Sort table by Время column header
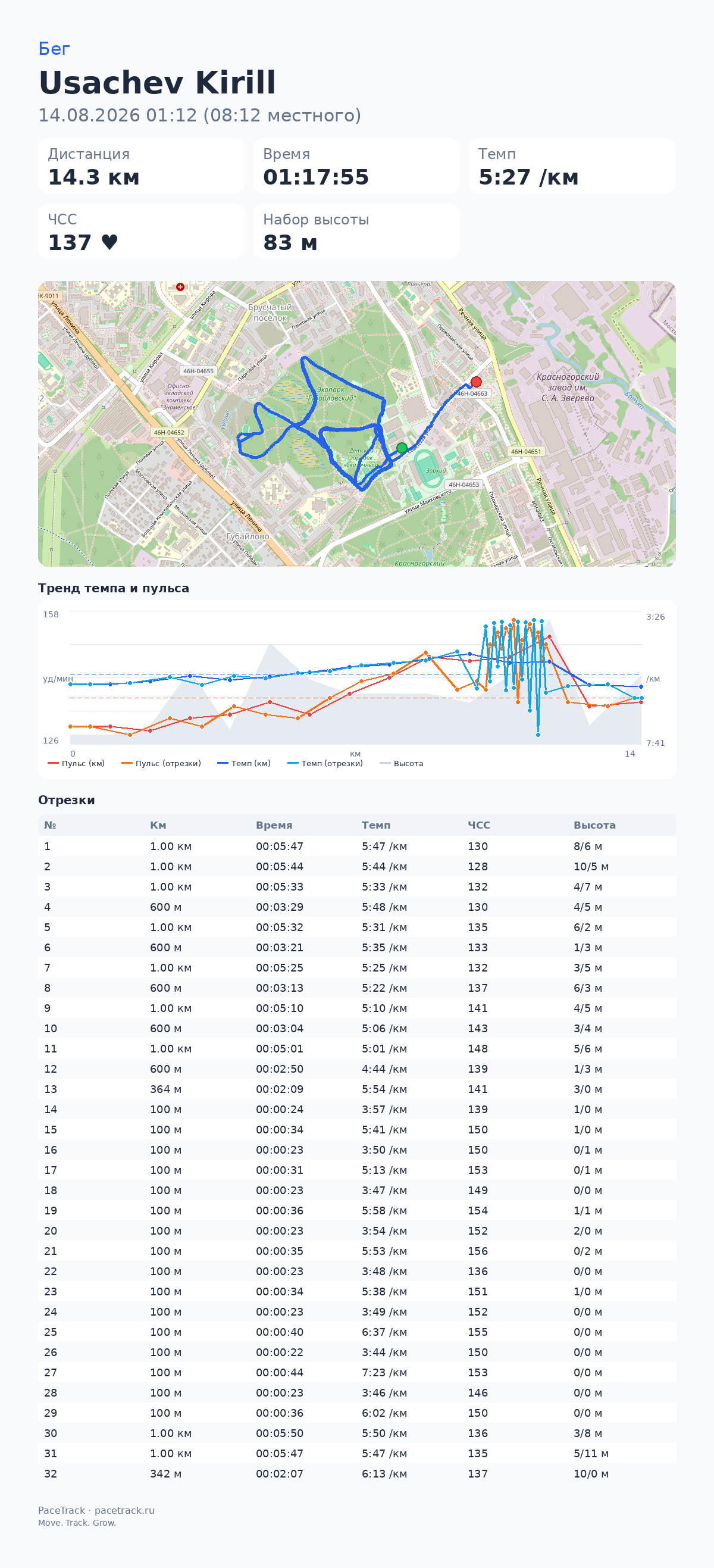The height and width of the screenshot is (1568, 714). click(274, 826)
